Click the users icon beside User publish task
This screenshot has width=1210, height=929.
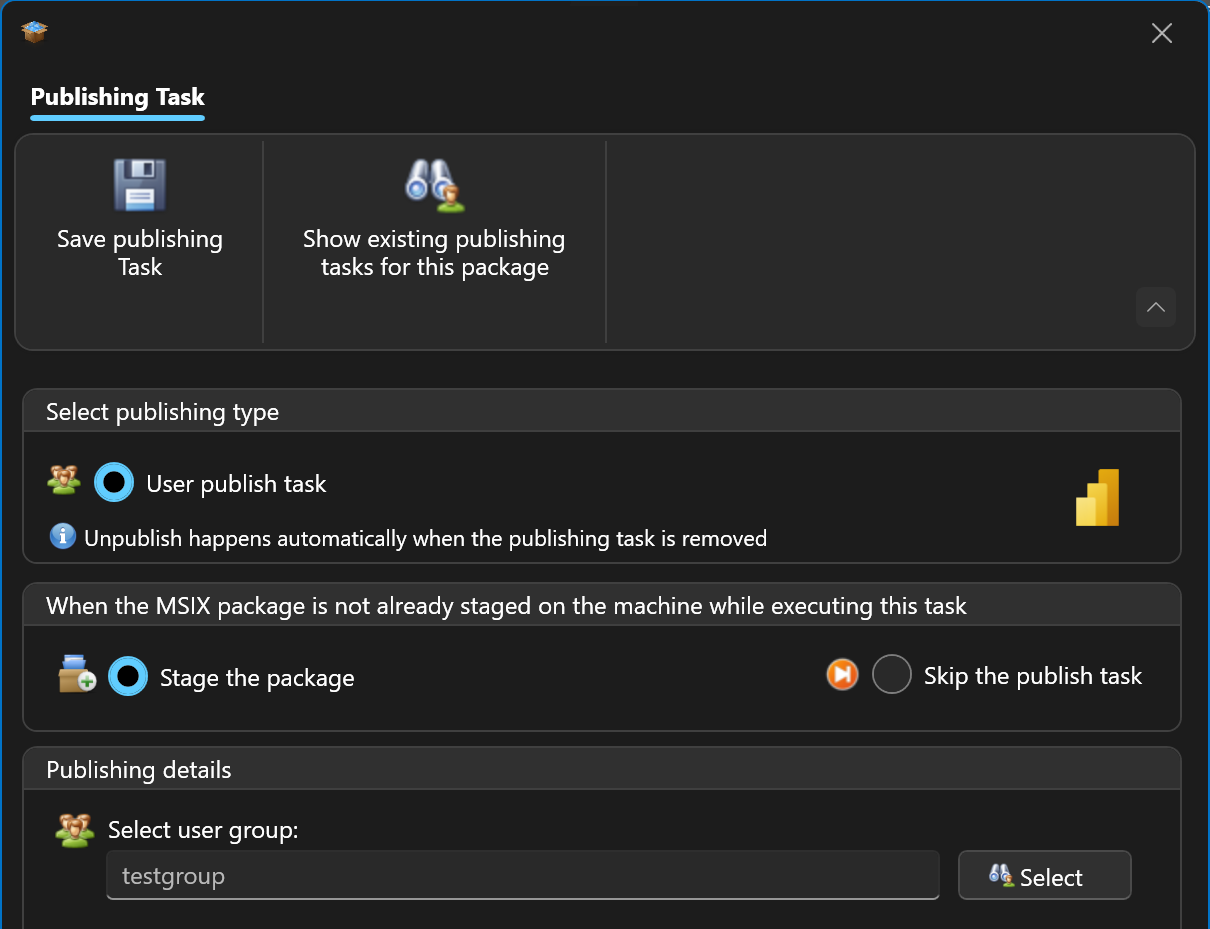pyautogui.click(x=64, y=481)
